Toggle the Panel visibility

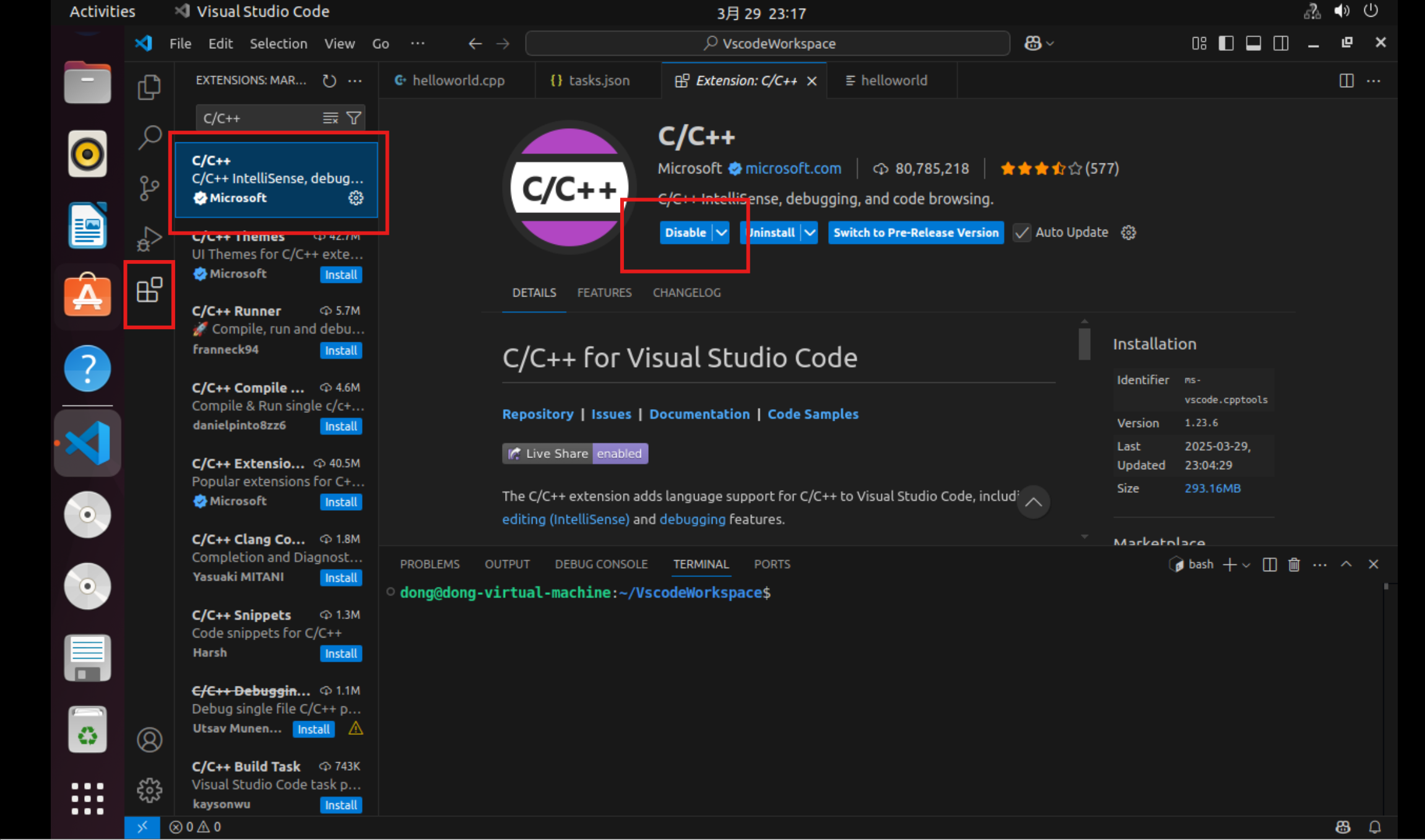(x=1254, y=43)
